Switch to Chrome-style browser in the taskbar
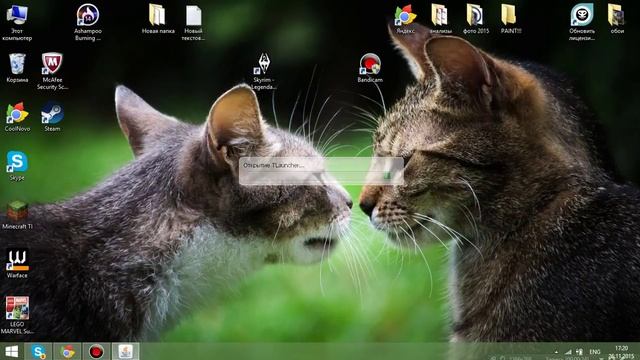 coord(68,351)
